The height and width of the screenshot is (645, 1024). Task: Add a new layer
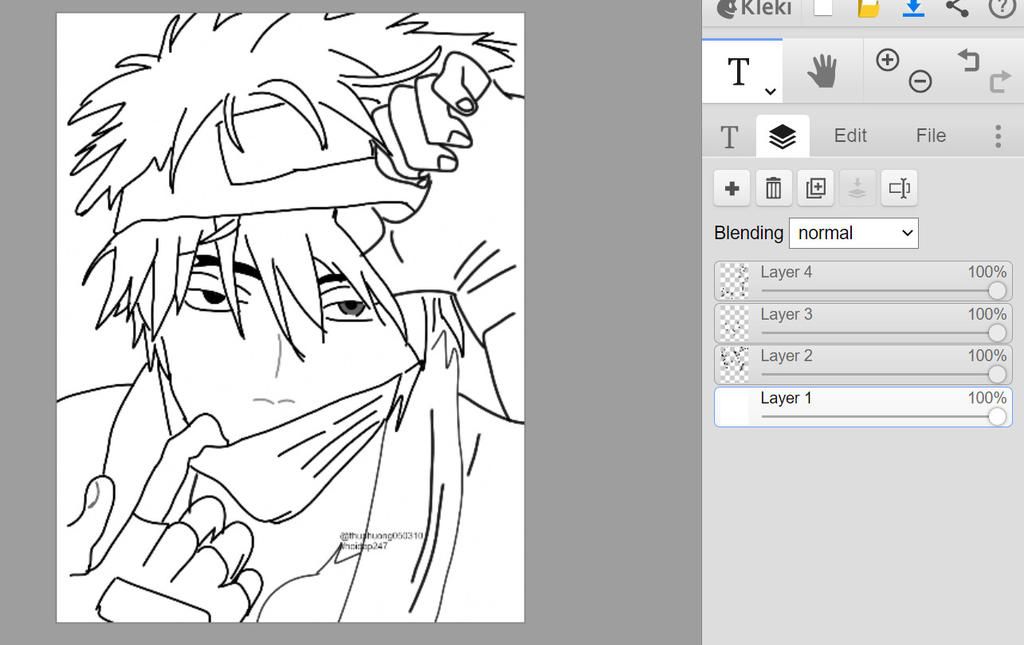[732, 189]
